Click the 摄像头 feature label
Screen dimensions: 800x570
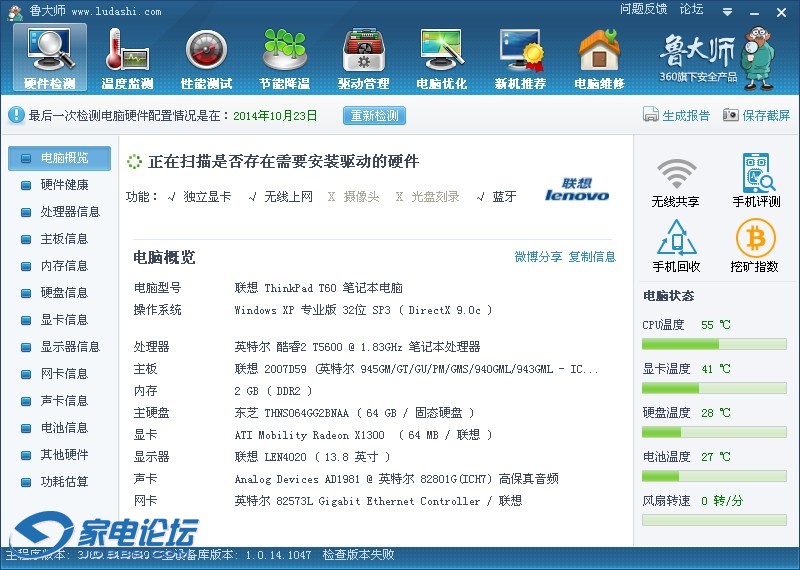(361, 197)
